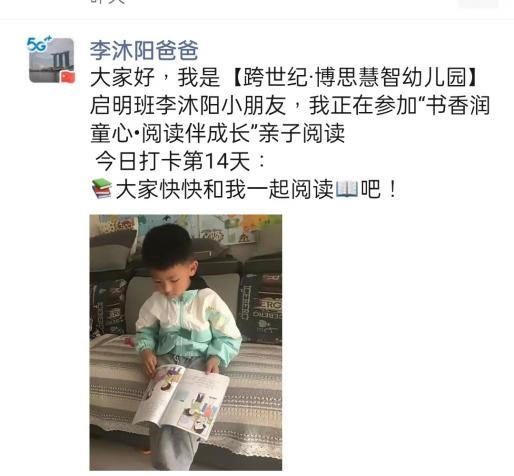This screenshot has height=476, width=514.
Task: Click the line 大家快快和我一起阅读
Action: tap(225, 189)
